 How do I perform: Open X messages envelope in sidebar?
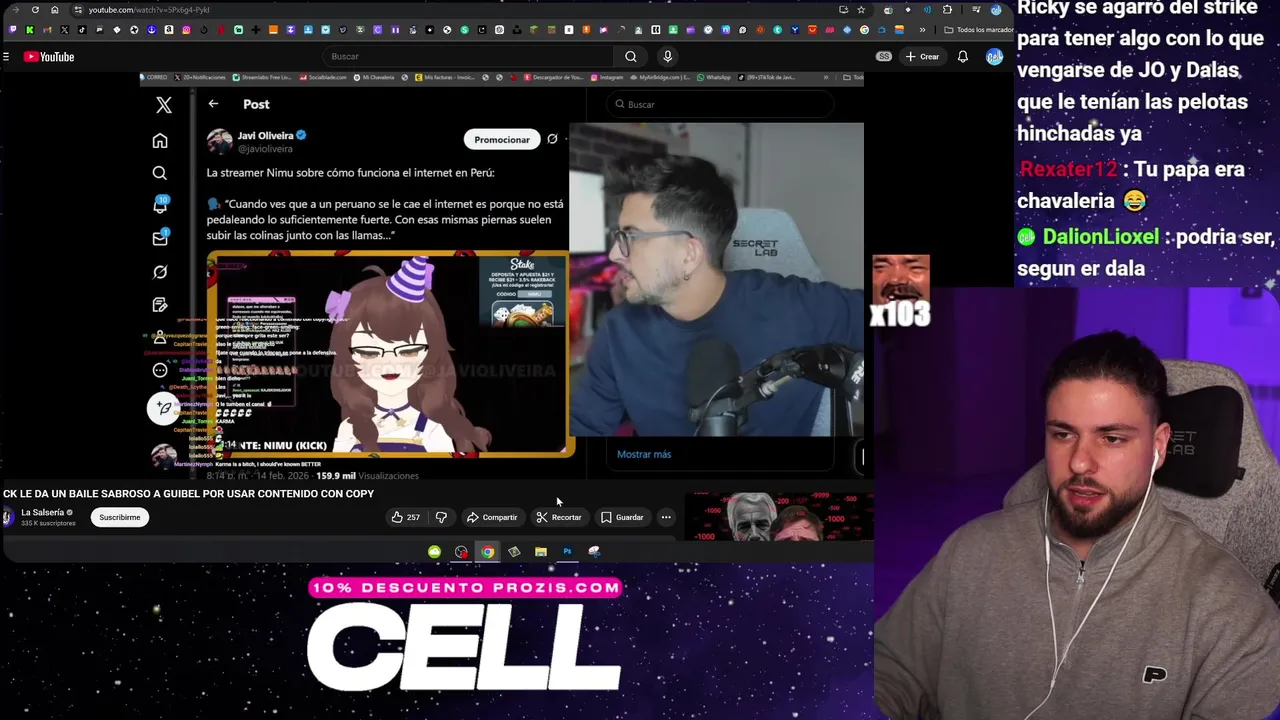click(x=160, y=238)
